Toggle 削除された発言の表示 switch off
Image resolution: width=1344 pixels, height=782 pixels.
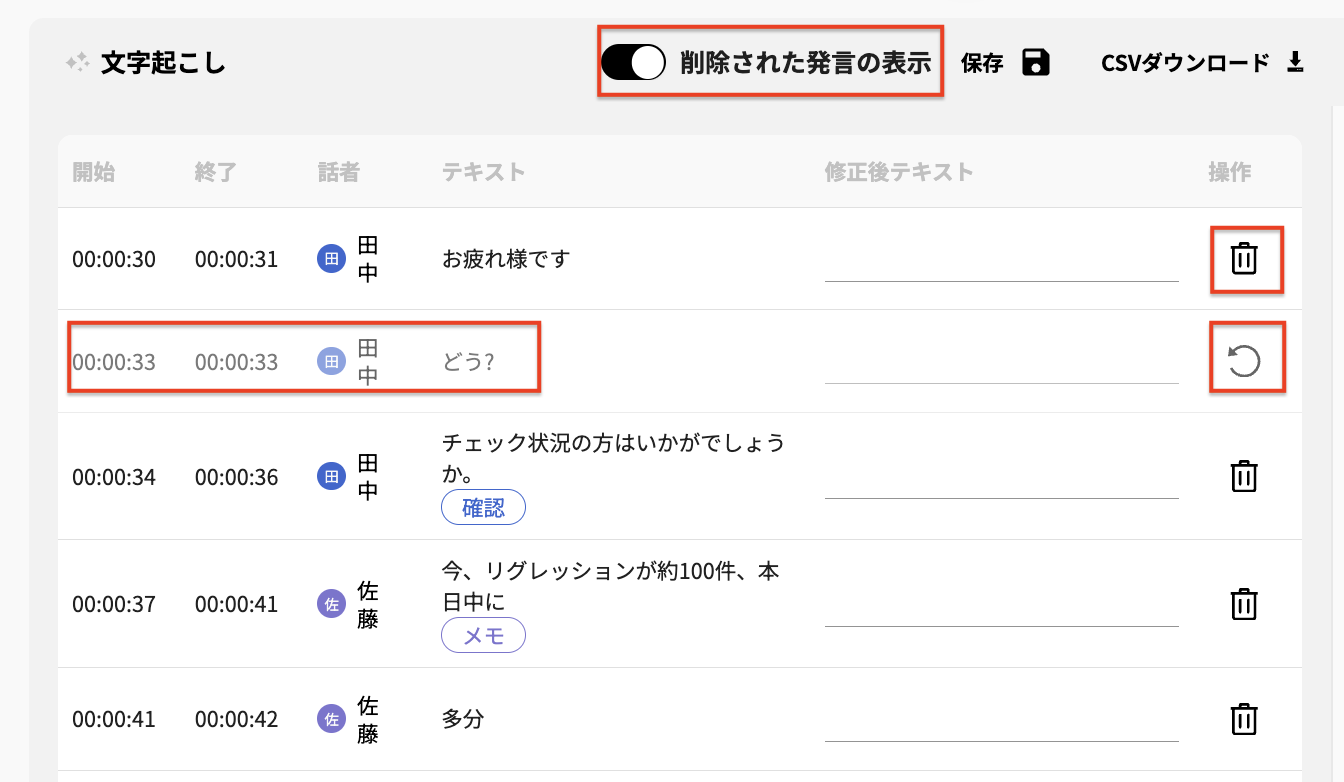(634, 62)
